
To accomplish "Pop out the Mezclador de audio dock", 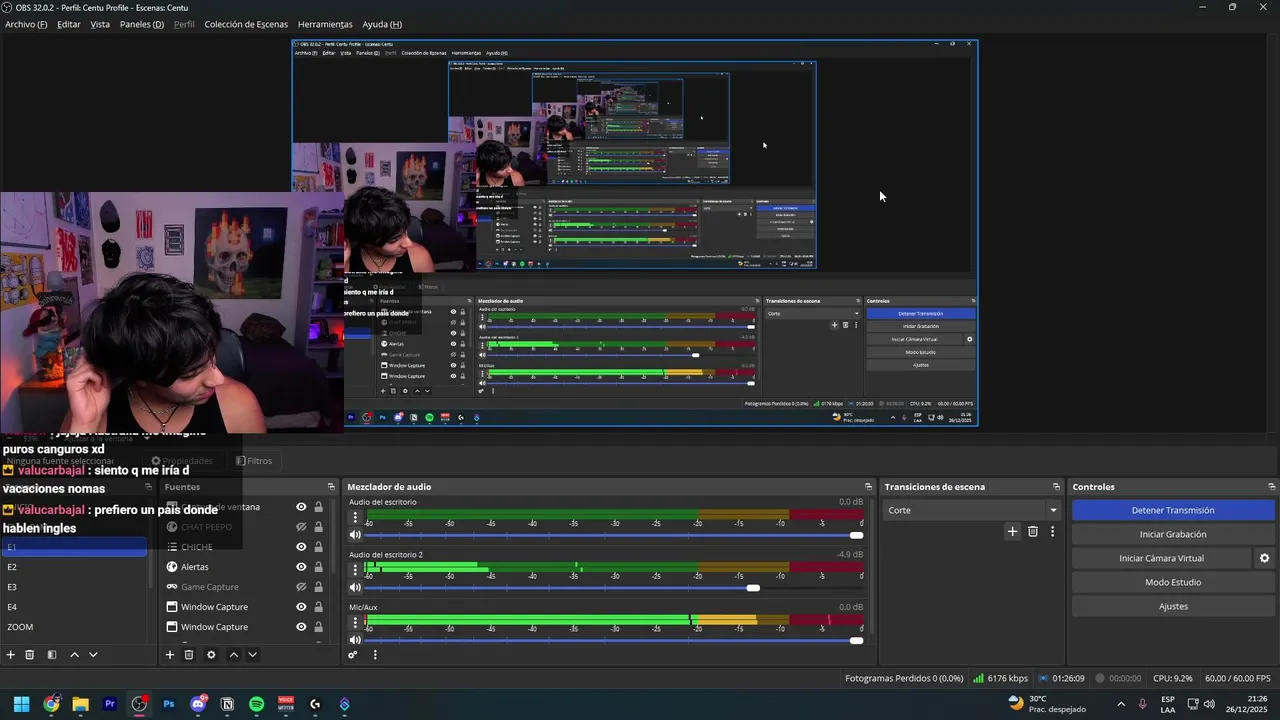I will click(868, 487).
